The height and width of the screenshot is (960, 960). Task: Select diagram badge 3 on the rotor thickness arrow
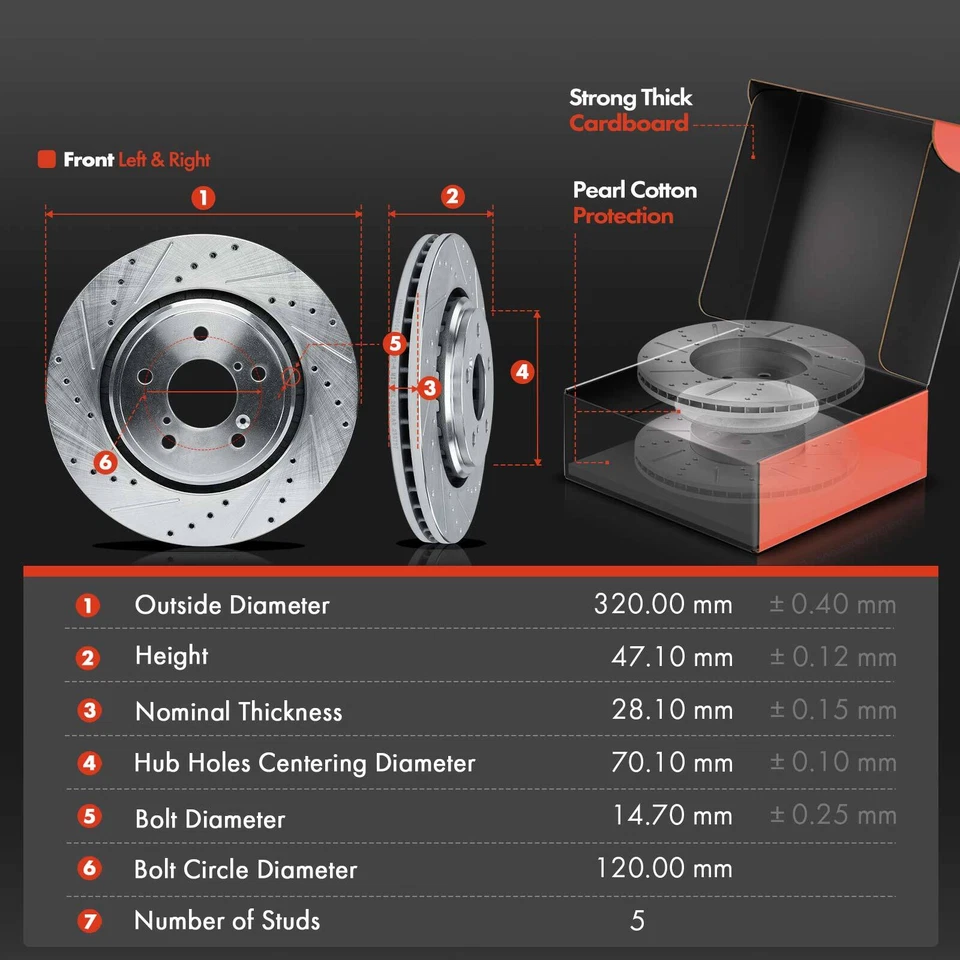pos(429,388)
